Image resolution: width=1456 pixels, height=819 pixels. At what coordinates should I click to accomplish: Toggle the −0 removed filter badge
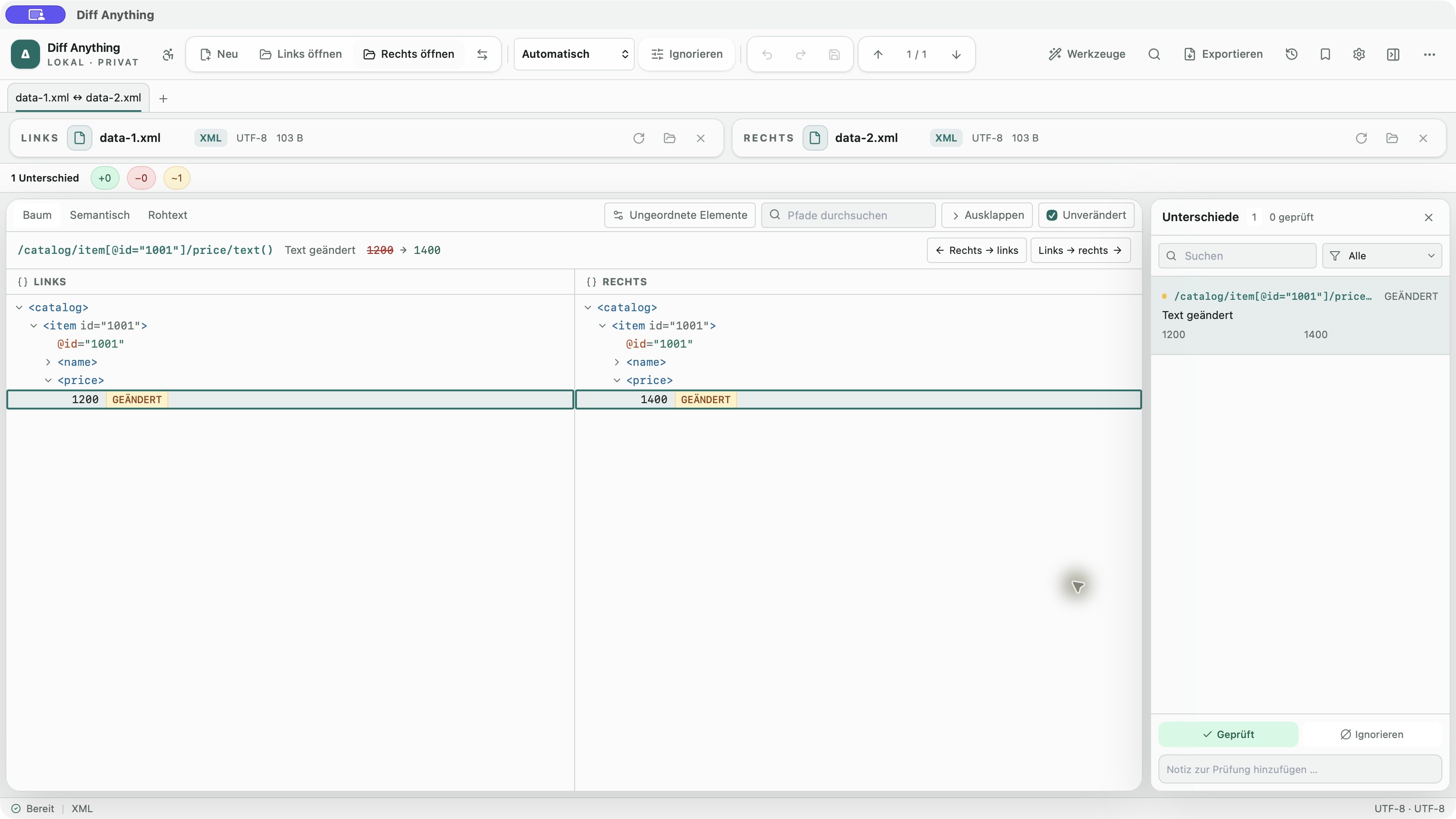click(x=142, y=178)
